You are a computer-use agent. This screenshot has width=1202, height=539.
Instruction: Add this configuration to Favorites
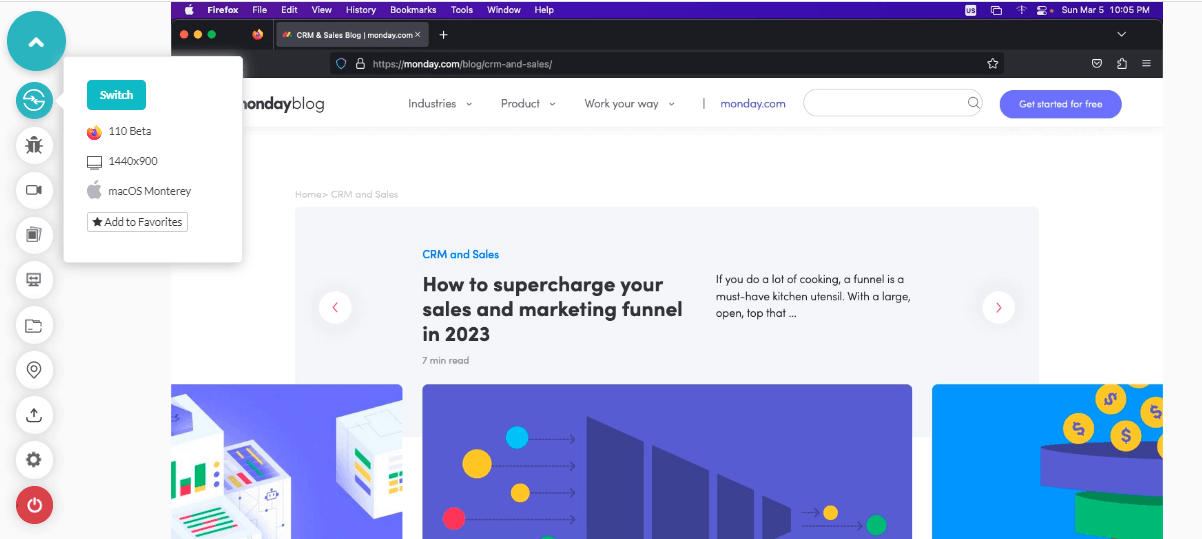[137, 222]
